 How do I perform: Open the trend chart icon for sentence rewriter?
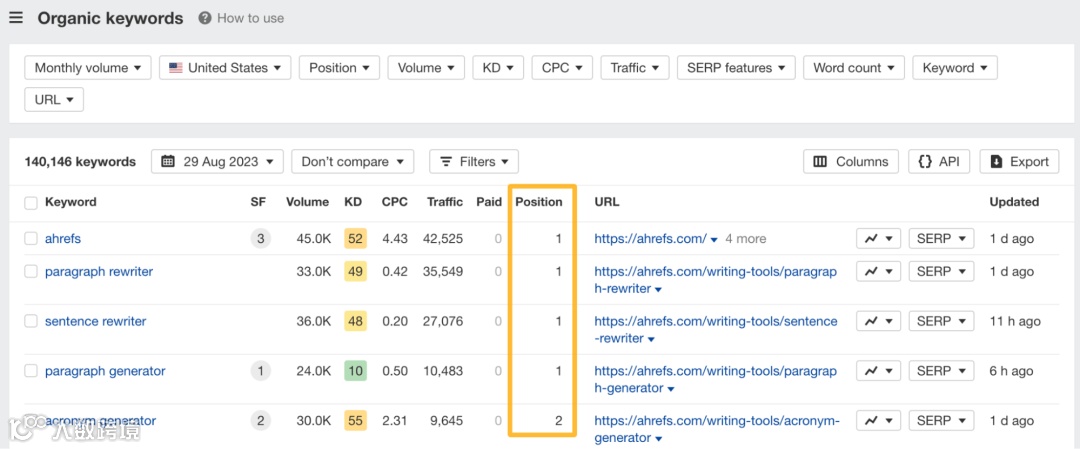tap(878, 321)
